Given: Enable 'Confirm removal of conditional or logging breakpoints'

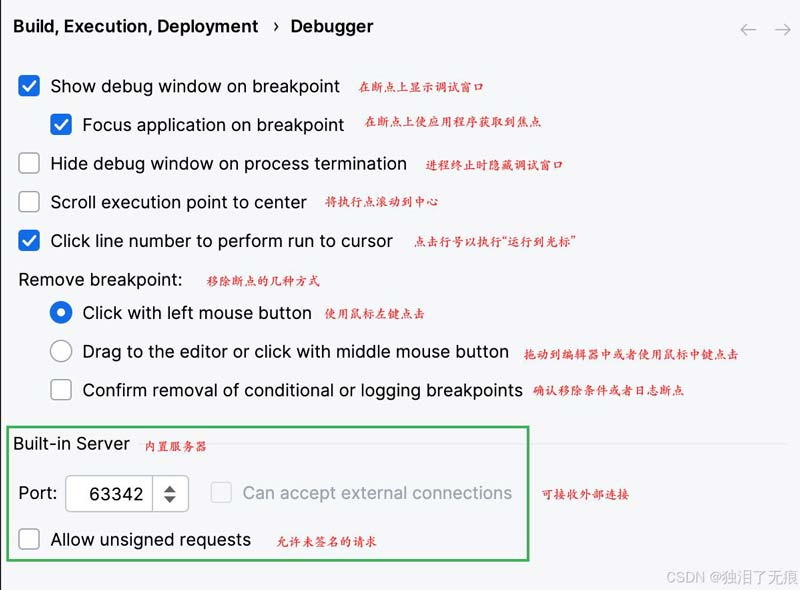Looking at the screenshot, I should (x=61, y=390).
